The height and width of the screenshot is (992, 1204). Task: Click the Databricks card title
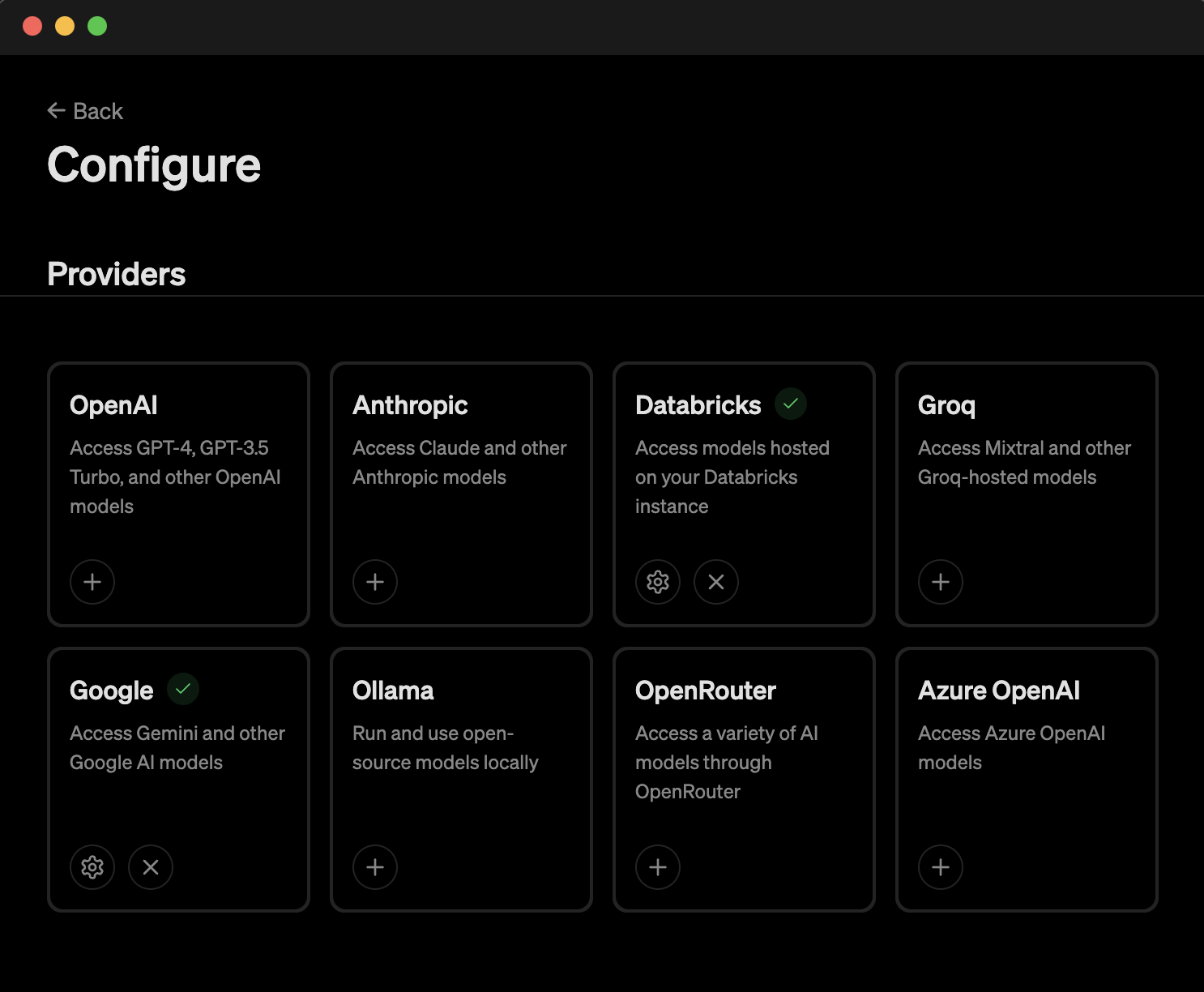click(698, 405)
